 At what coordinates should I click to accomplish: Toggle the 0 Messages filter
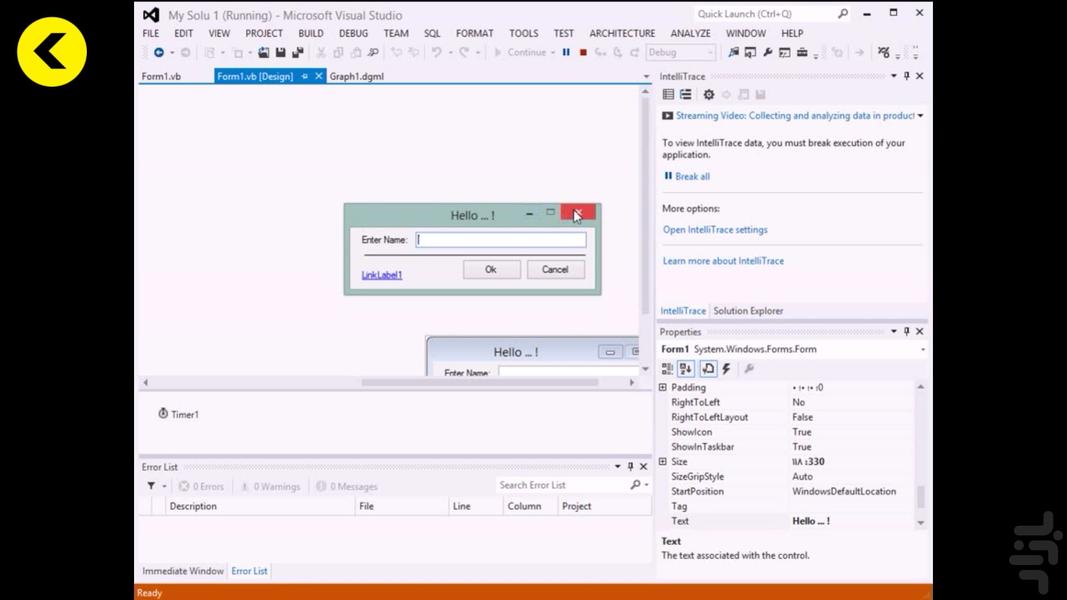point(347,486)
